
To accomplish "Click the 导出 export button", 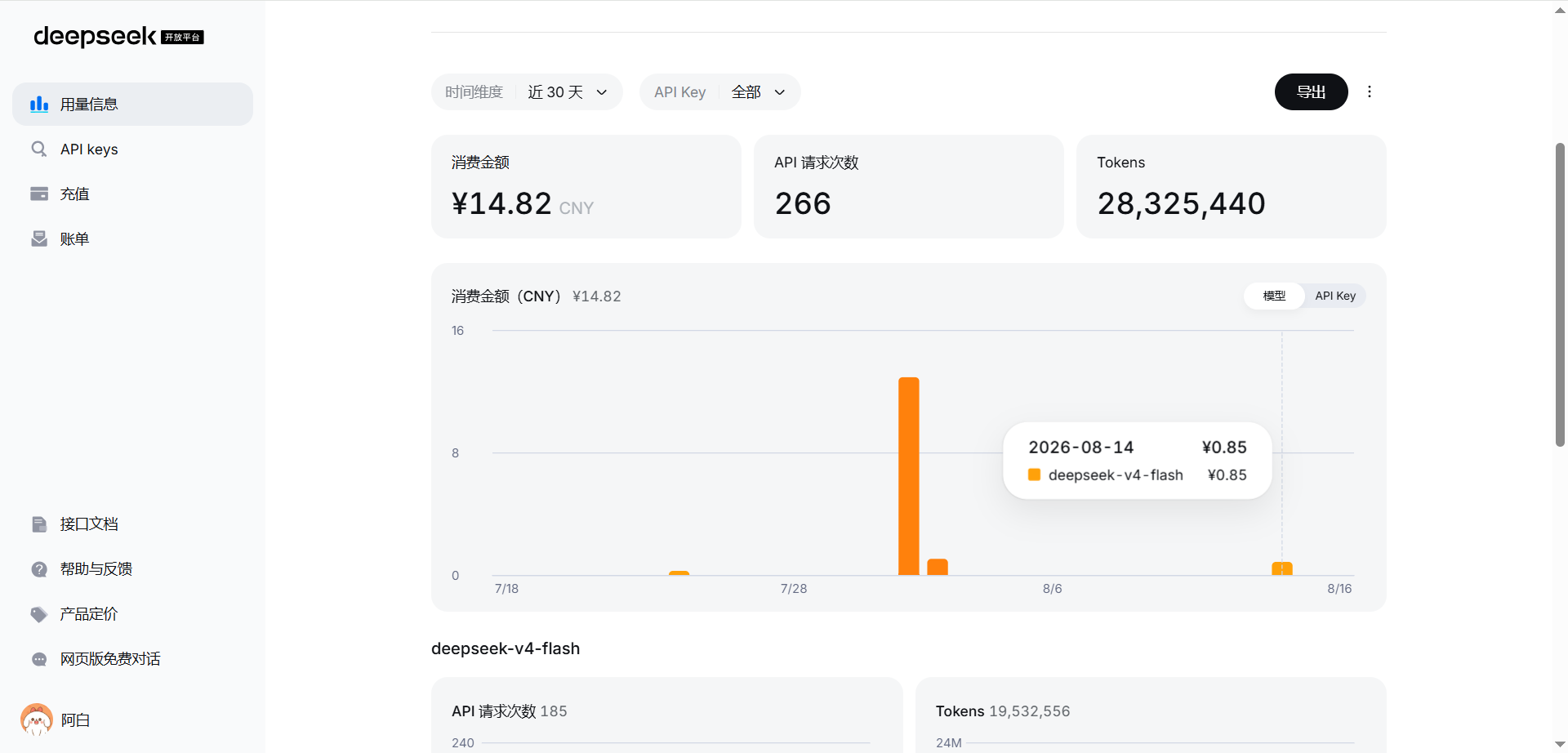I will click(x=1311, y=91).
